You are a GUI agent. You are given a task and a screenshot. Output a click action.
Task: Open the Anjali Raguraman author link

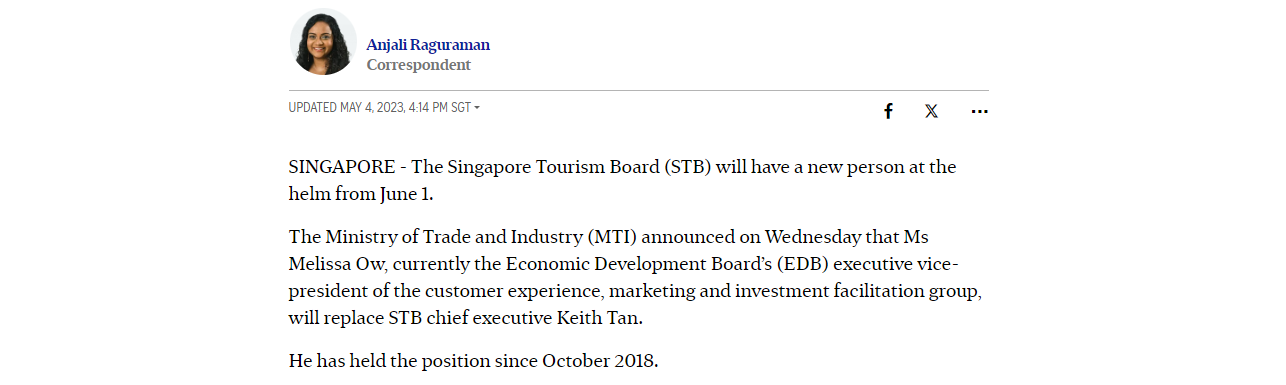tap(428, 45)
